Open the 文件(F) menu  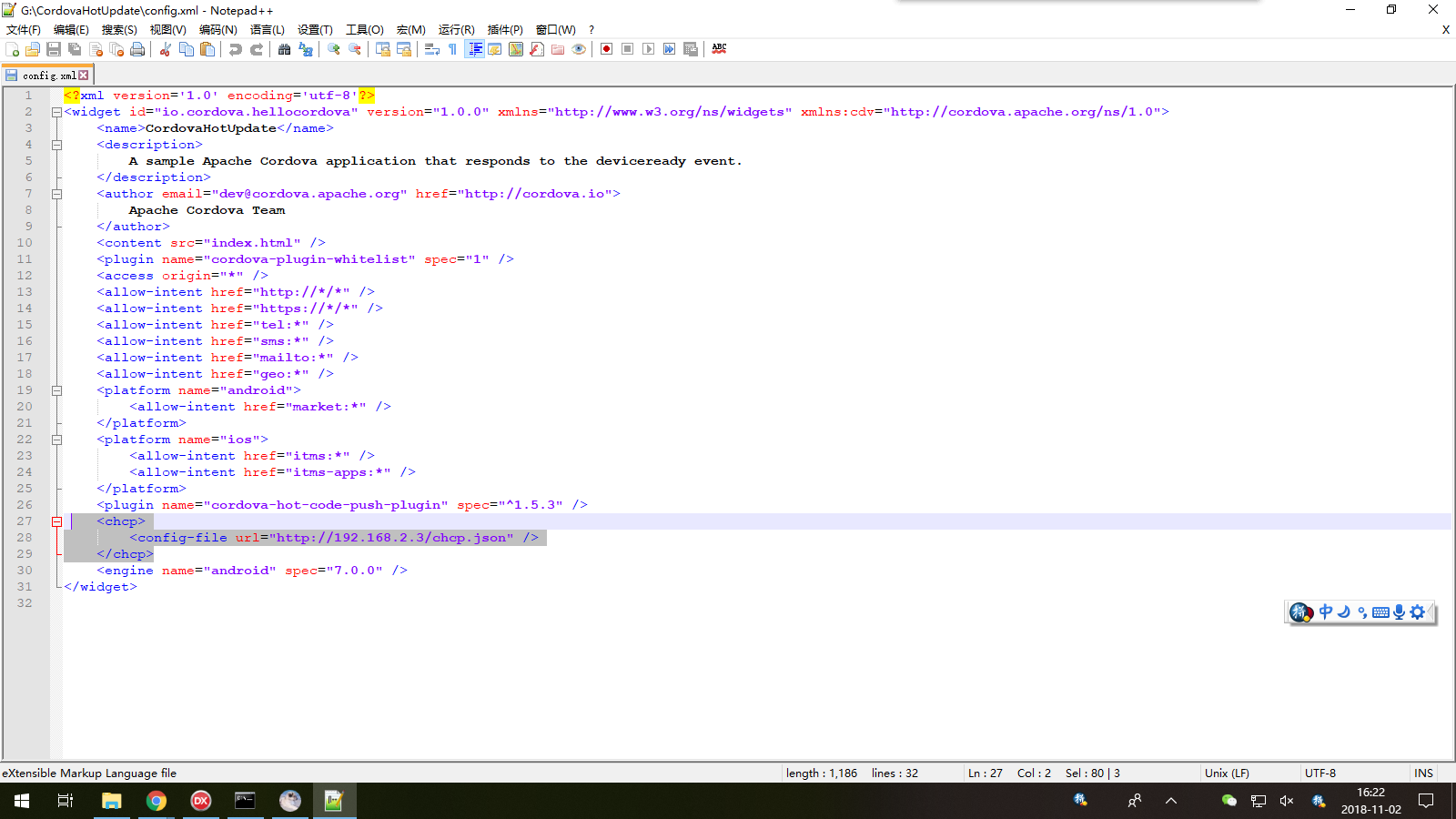[x=24, y=30]
